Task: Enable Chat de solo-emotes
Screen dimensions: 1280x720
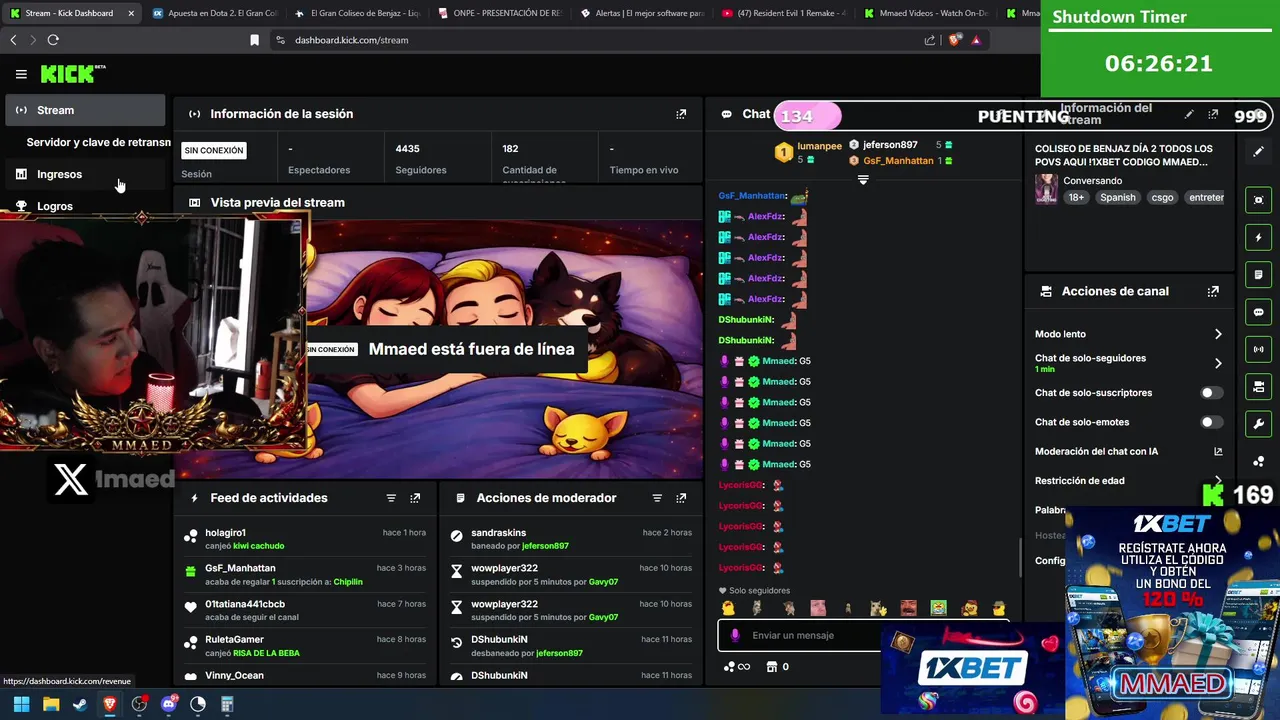Action: click(x=1212, y=422)
